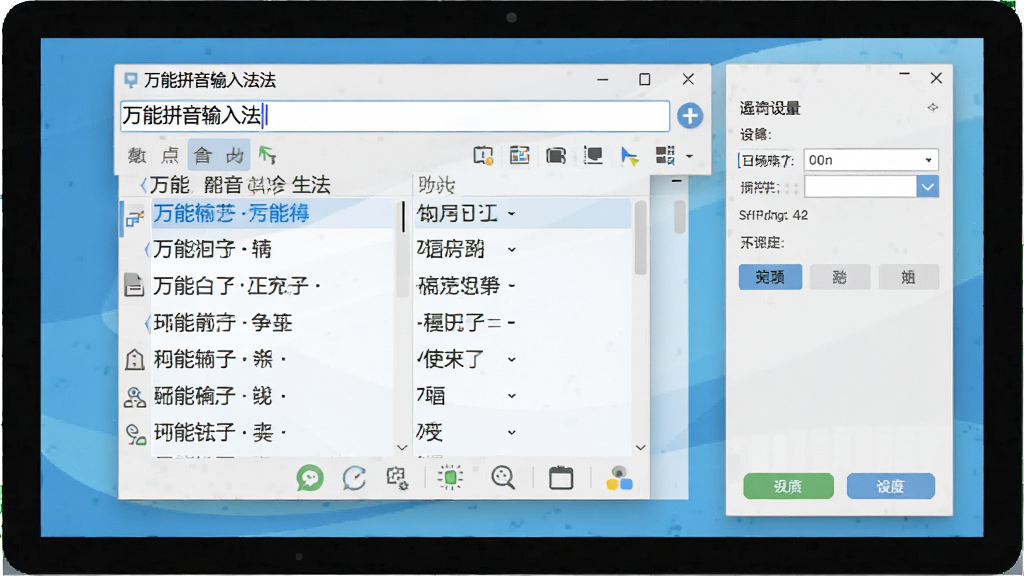The height and width of the screenshot is (576, 1024).
Task: Click the right candidate column's vertical scrollbar
Action: point(641,238)
